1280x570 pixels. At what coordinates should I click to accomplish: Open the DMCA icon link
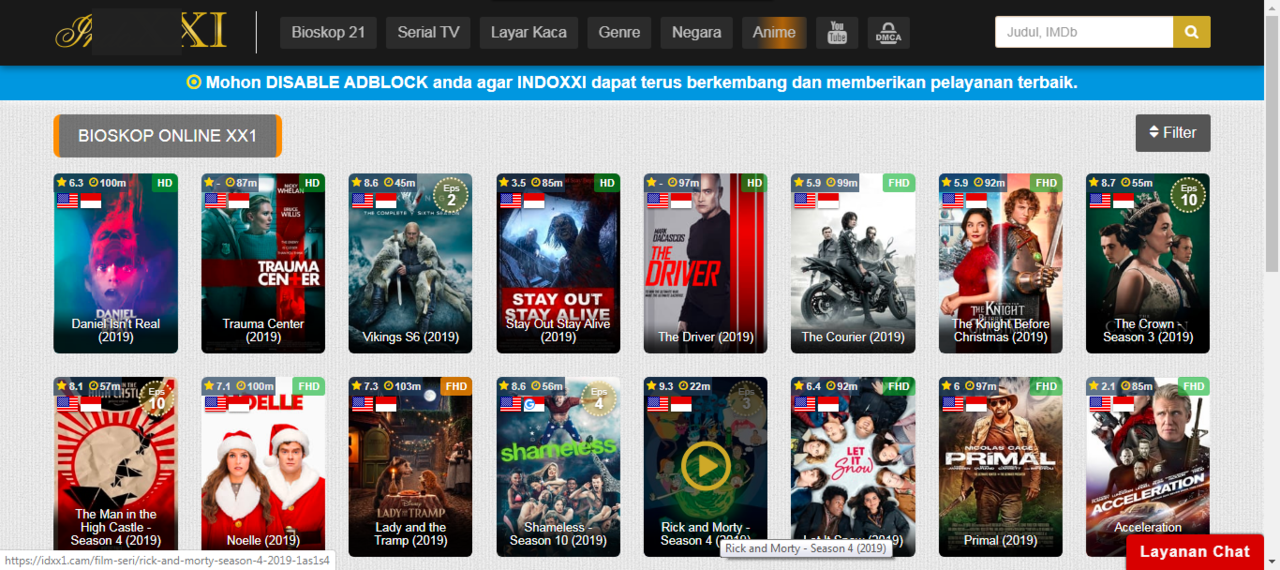point(888,32)
